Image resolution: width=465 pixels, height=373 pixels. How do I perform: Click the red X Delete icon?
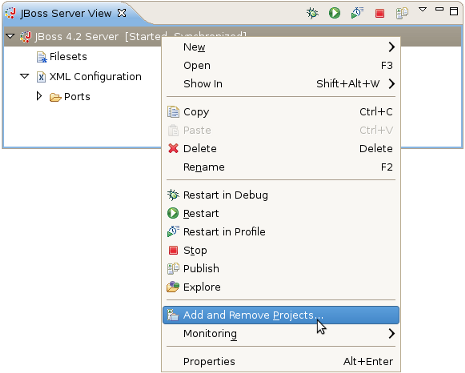[x=173, y=148]
